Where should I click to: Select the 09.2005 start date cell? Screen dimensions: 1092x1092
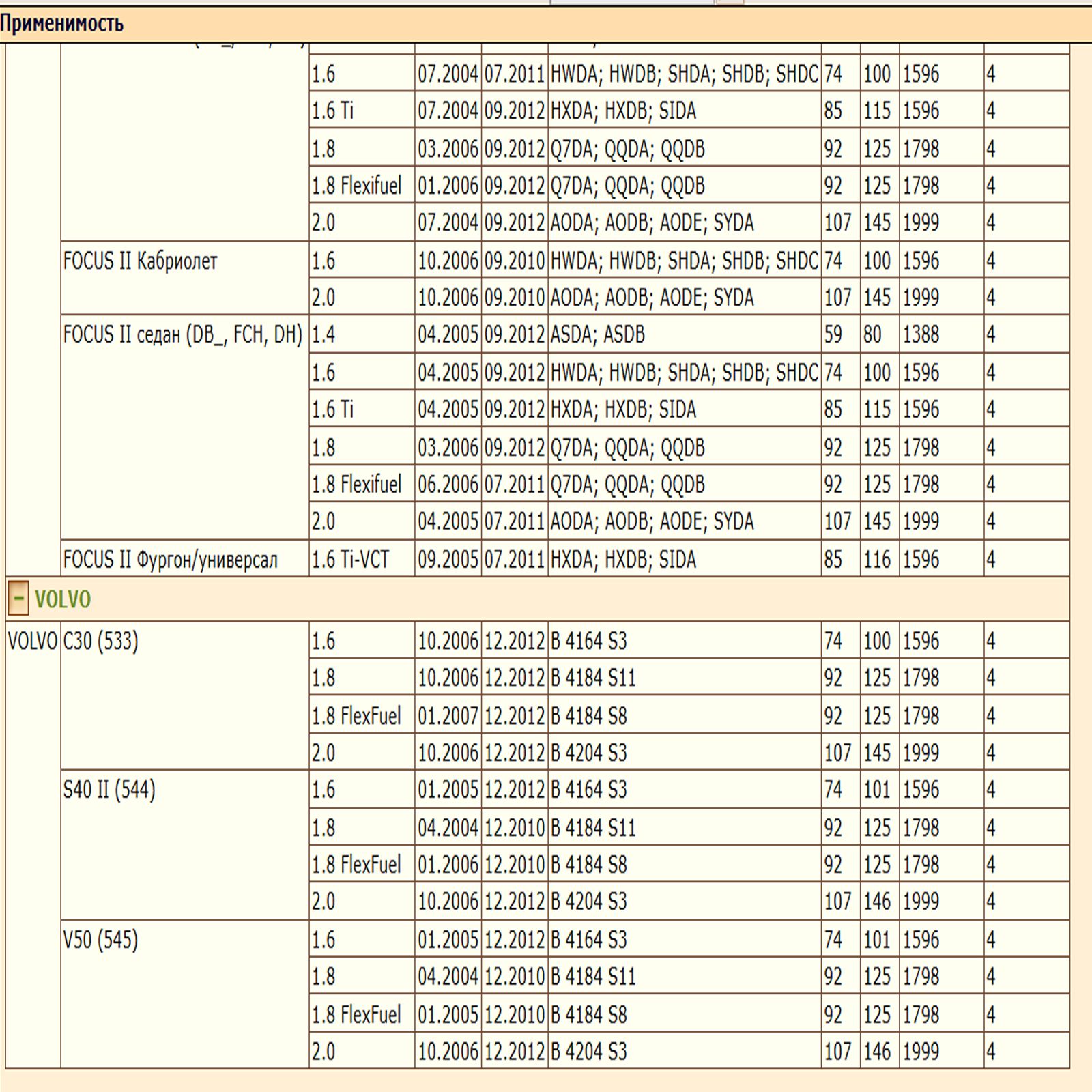coord(448,560)
